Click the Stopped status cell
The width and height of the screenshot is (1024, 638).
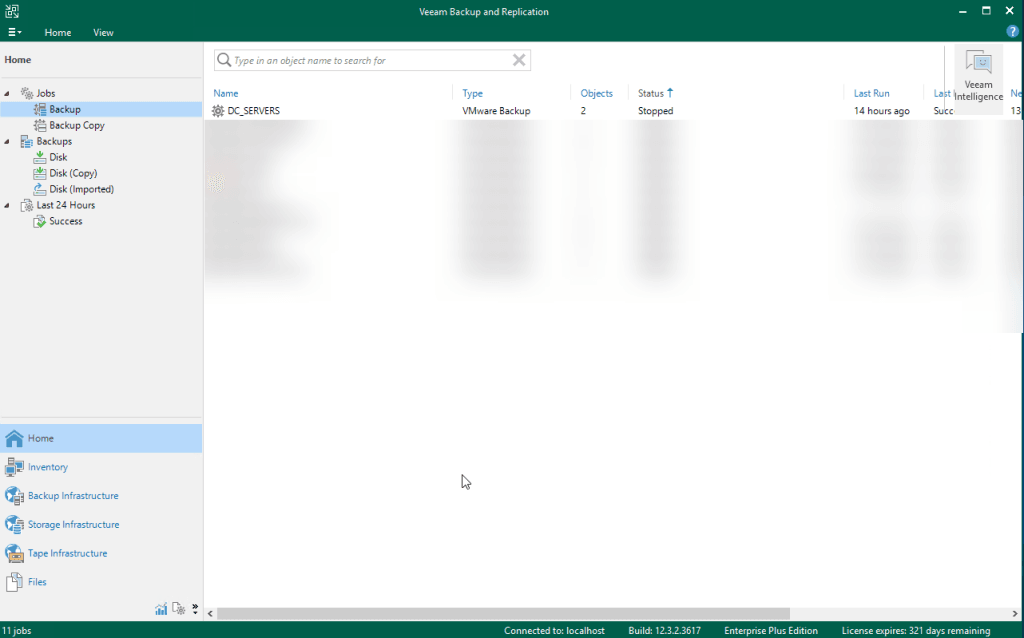pos(656,111)
